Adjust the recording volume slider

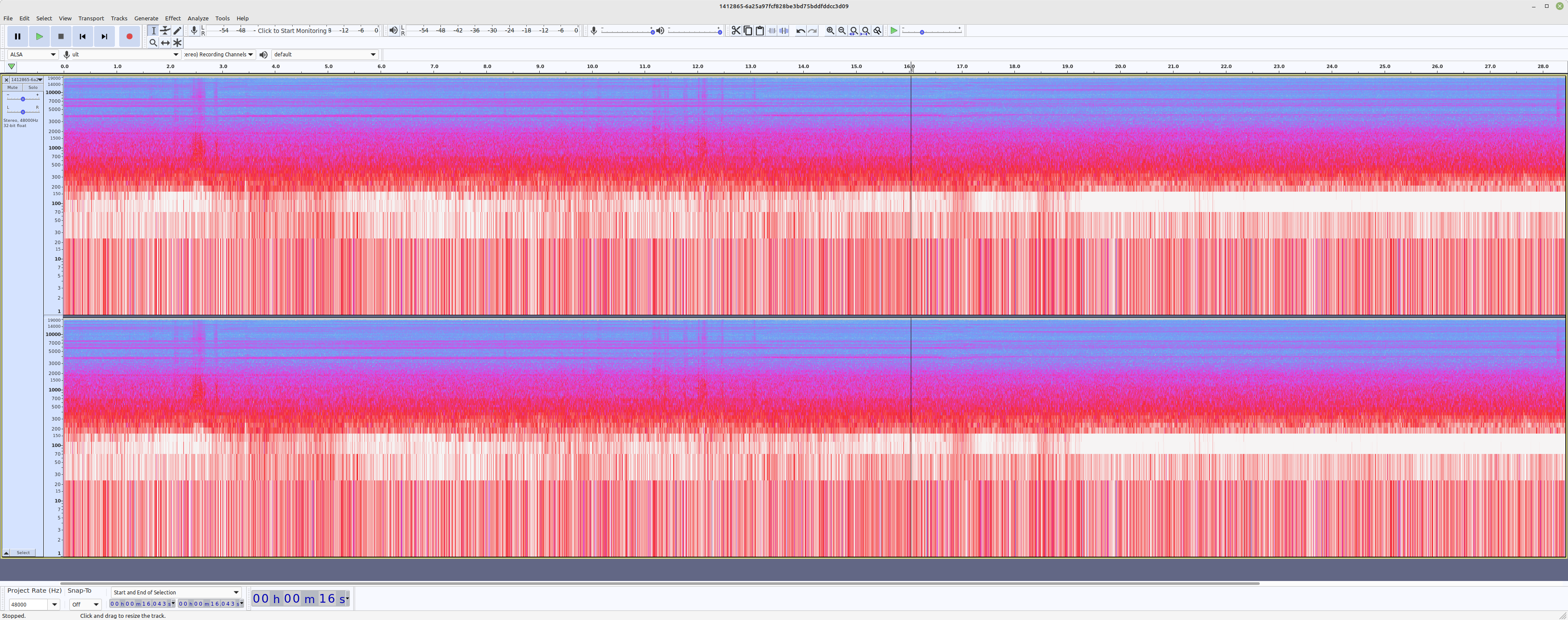tap(628, 30)
